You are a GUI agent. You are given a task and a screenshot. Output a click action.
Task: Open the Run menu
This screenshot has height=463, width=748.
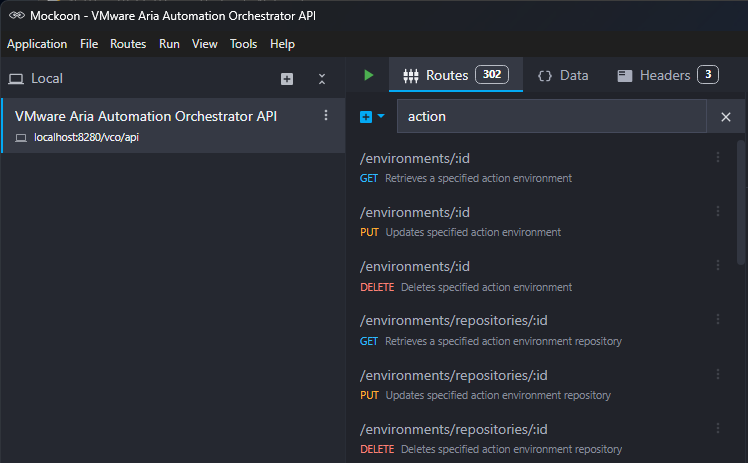(169, 44)
